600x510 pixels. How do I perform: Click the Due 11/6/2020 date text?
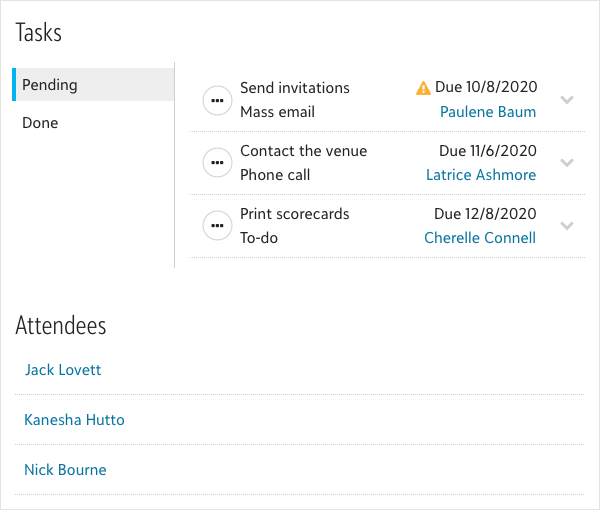pyautogui.click(x=488, y=151)
